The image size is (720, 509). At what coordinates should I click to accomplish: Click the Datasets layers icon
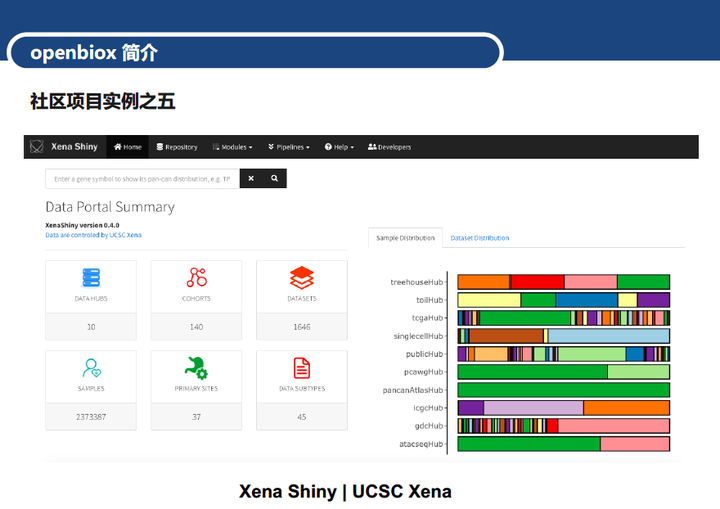[302, 277]
